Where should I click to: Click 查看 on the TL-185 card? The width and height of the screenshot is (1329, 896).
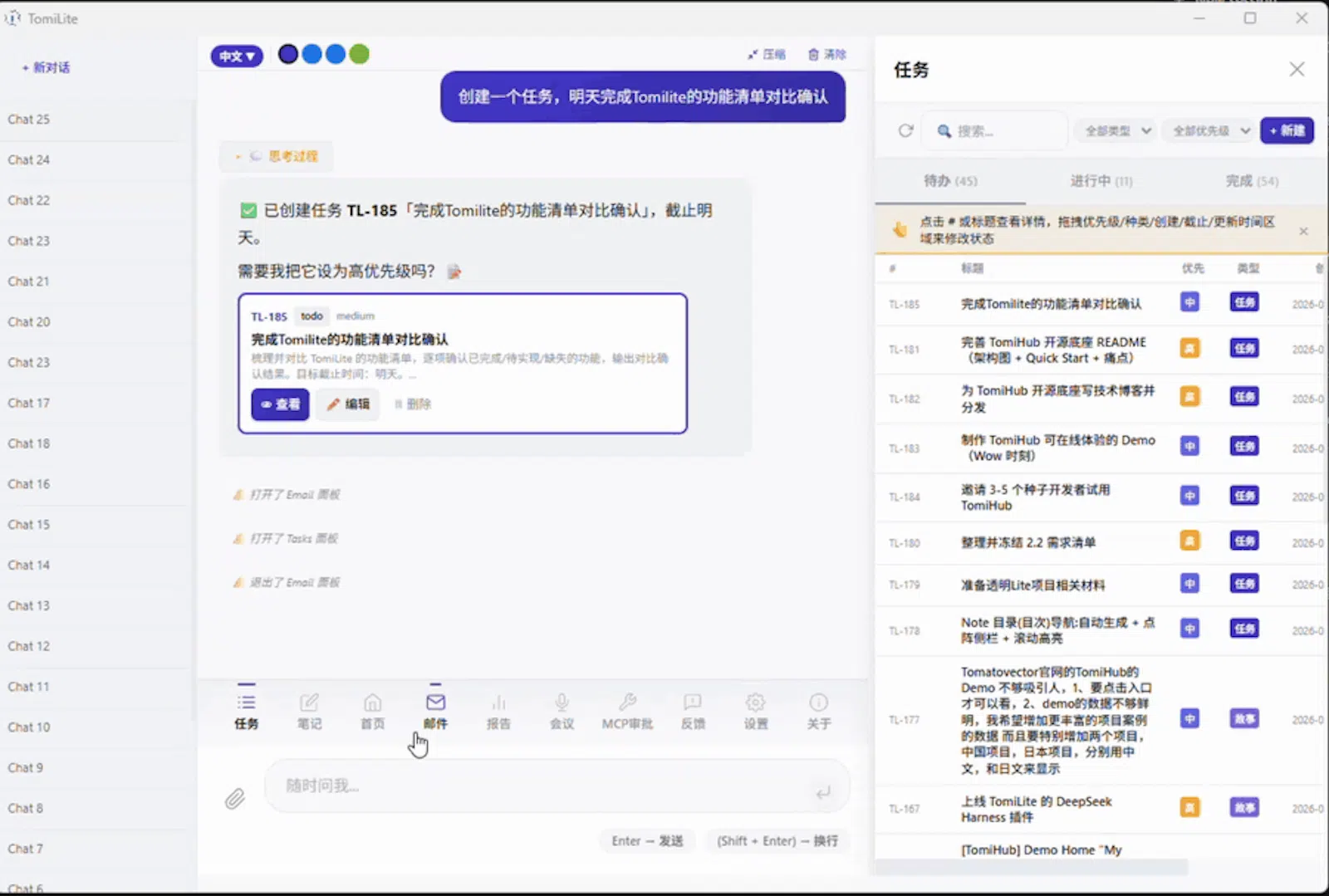pyautogui.click(x=280, y=404)
